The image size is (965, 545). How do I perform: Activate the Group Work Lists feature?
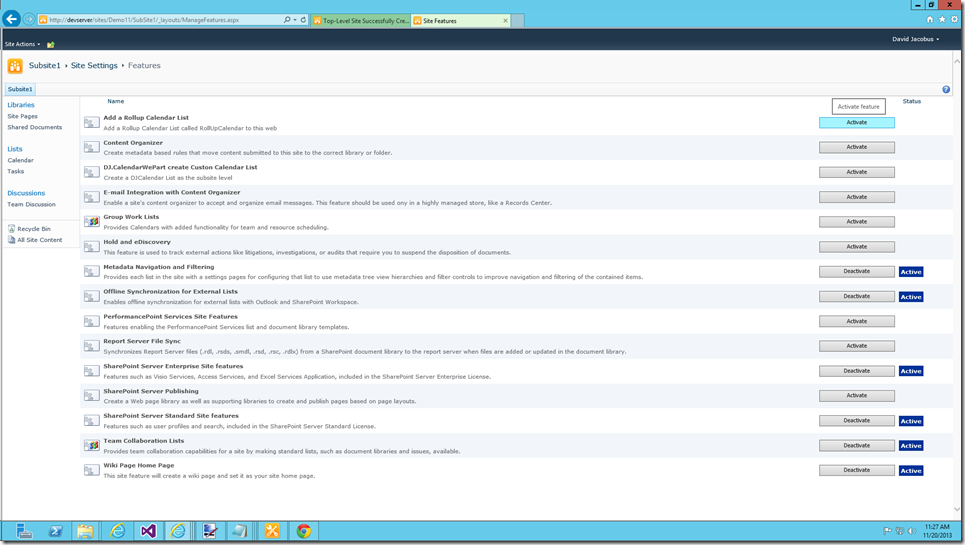coord(857,221)
